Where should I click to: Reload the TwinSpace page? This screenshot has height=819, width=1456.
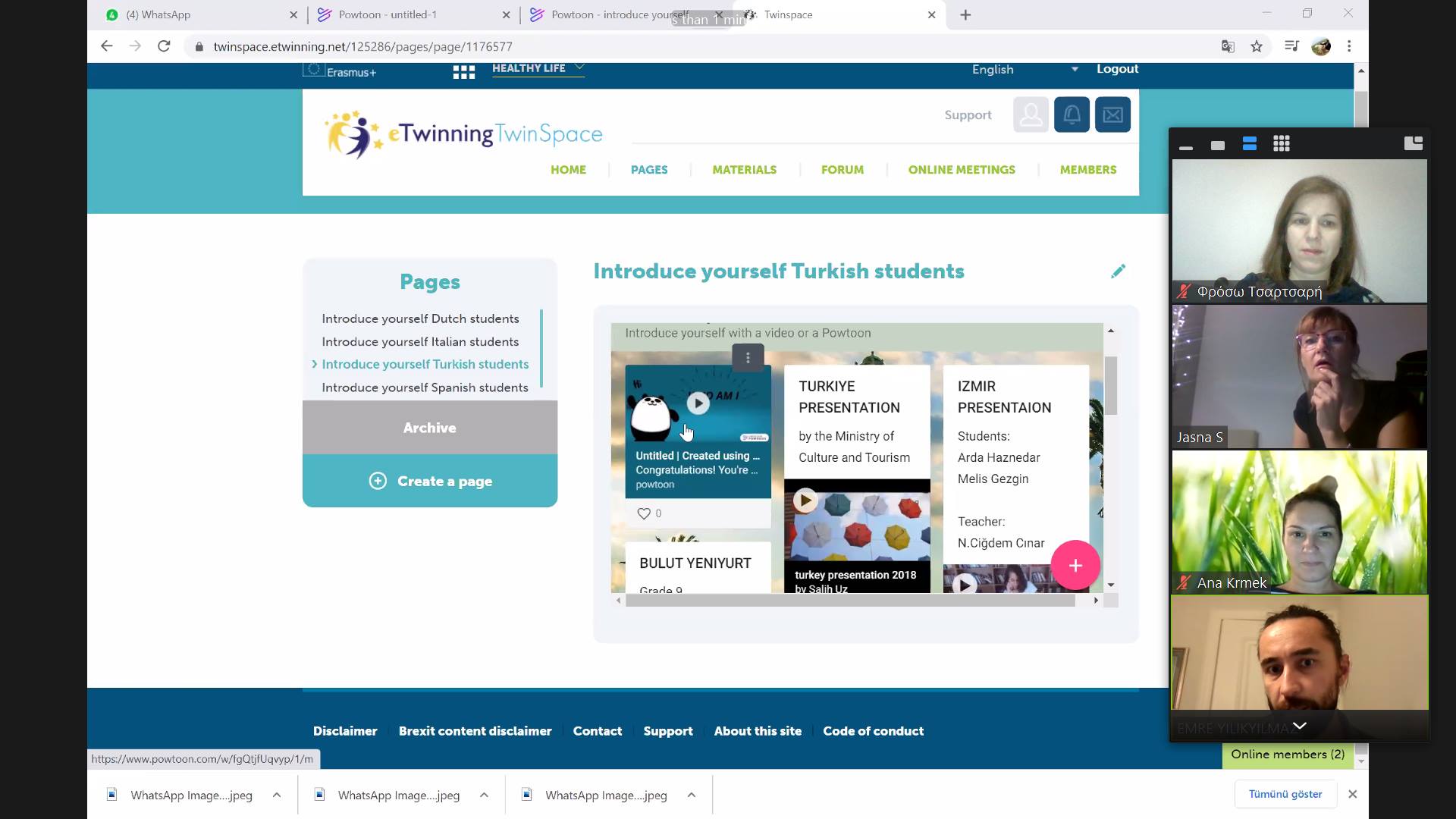[164, 46]
